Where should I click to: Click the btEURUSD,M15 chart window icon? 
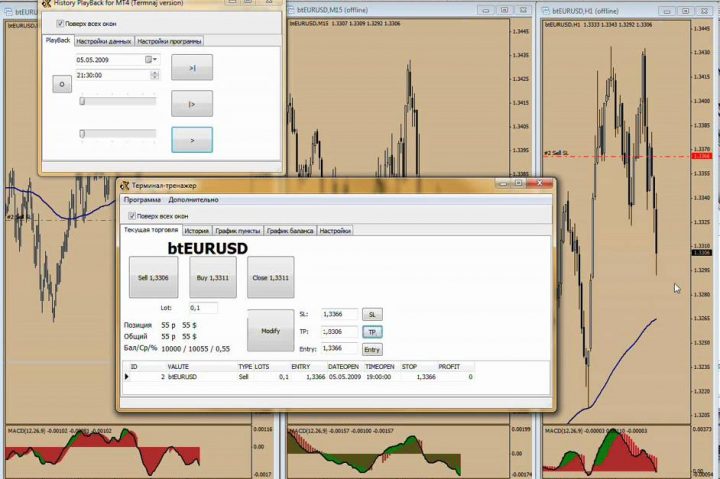290,7
